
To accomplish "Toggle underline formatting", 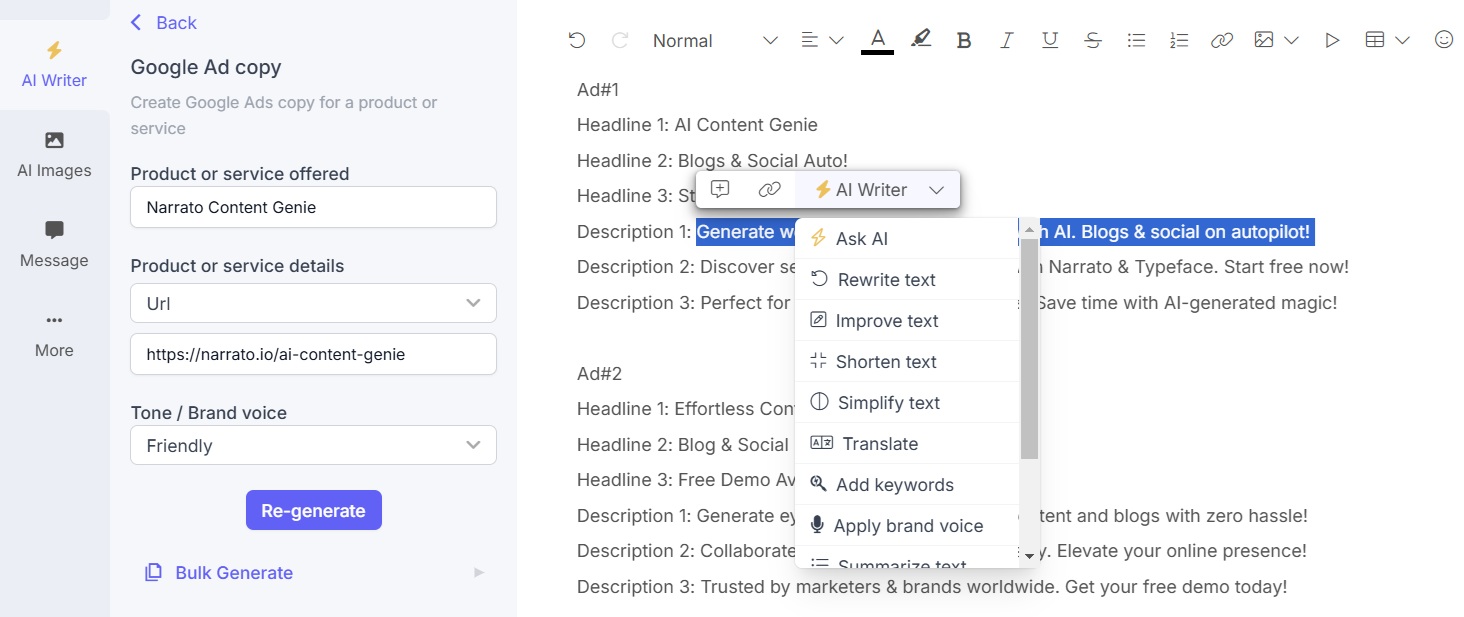I will tap(1050, 40).
